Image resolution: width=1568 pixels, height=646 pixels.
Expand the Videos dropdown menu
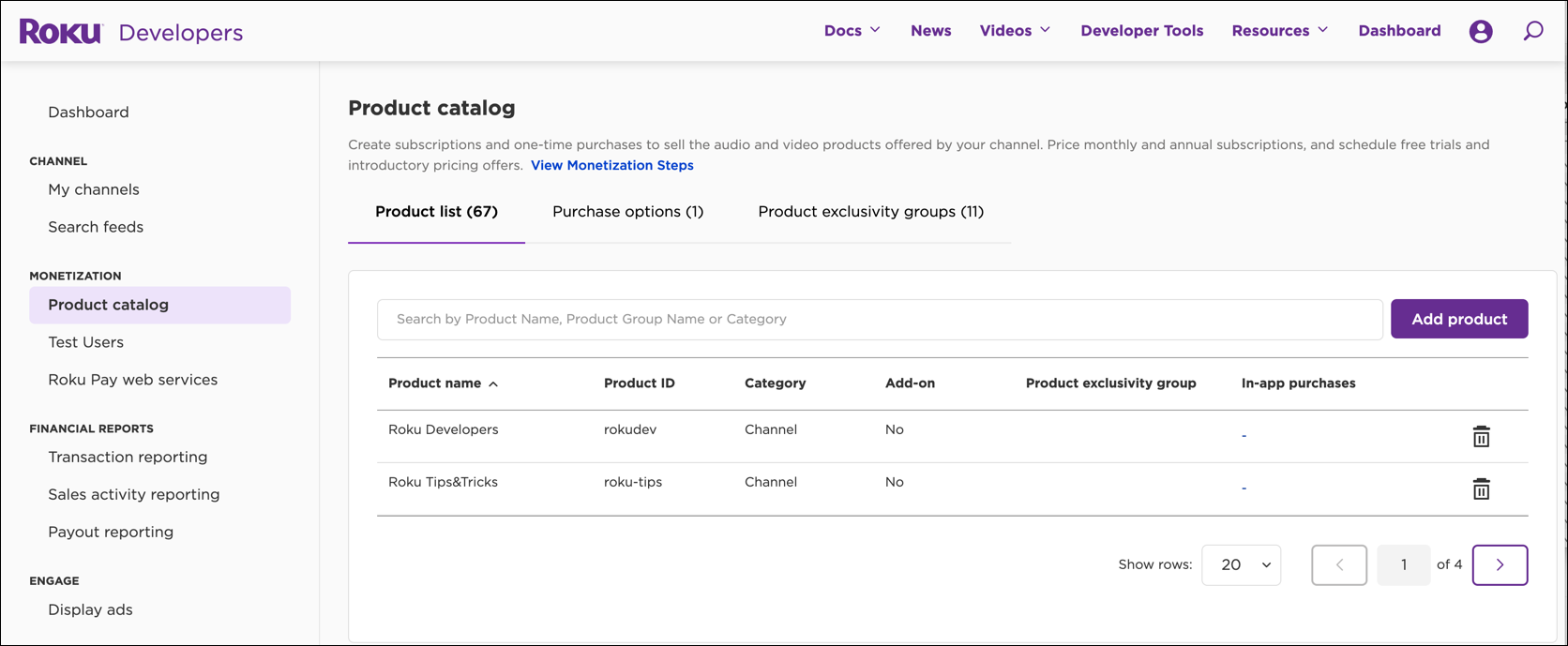[x=1015, y=31]
